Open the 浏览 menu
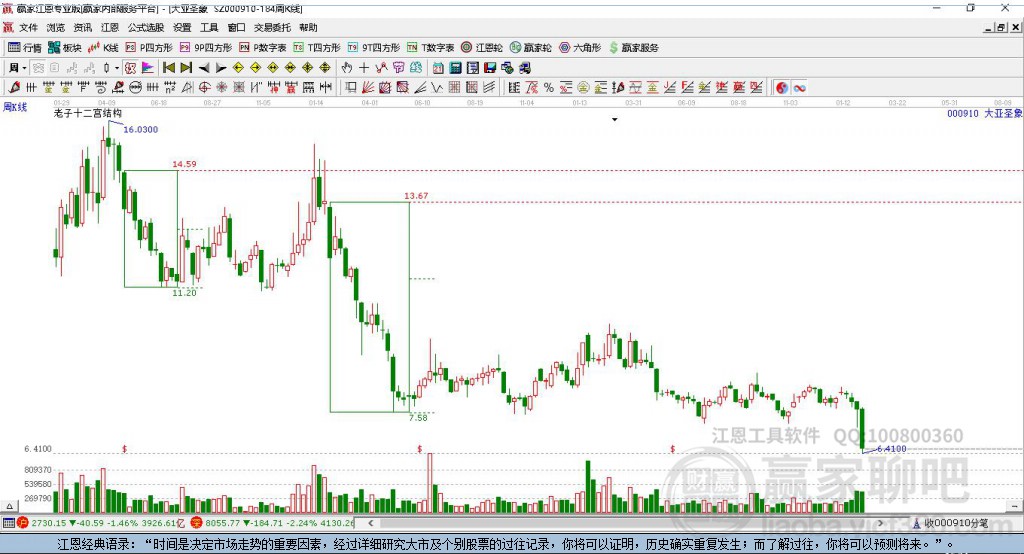This screenshot has height=554, width=1024. [x=56, y=27]
